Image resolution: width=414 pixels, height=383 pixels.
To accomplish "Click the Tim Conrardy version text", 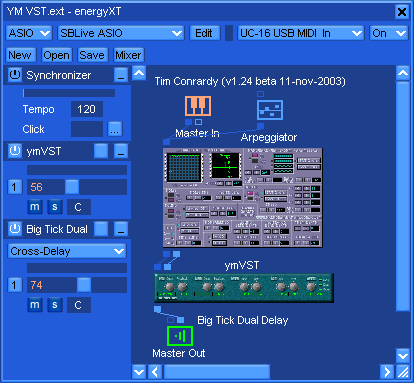I will (x=250, y=81).
